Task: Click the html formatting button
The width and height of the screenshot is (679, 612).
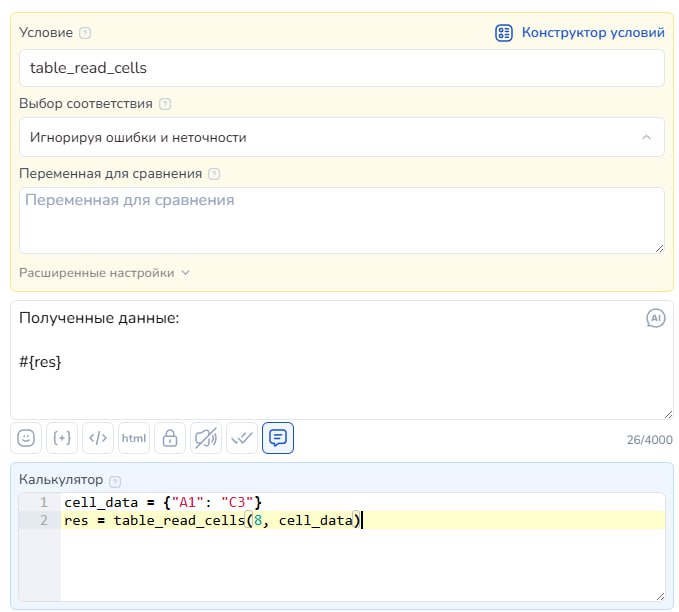Action: (134, 438)
